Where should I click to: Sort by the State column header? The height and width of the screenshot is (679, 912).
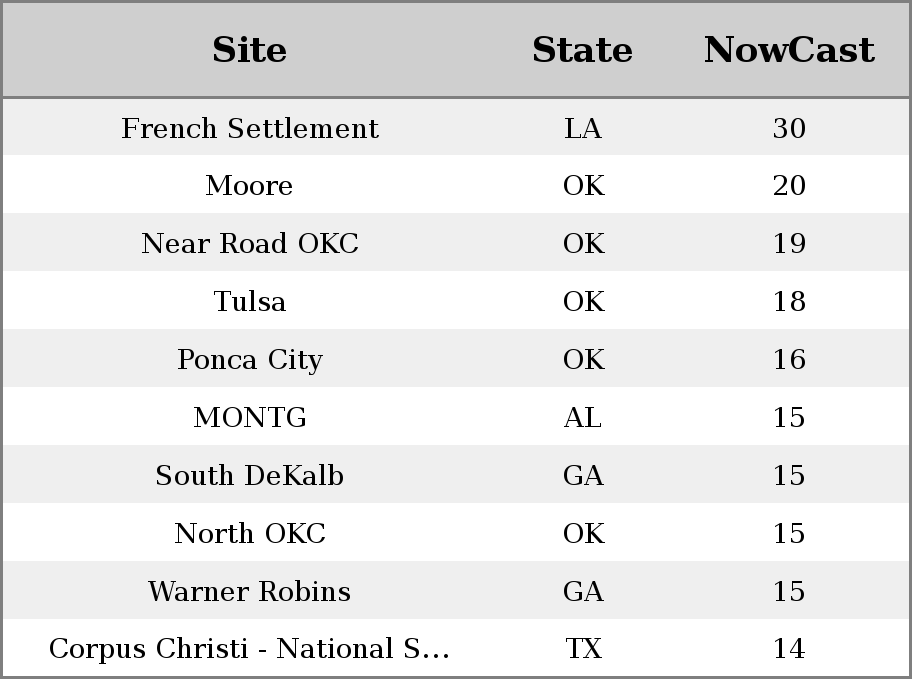(583, 50)
